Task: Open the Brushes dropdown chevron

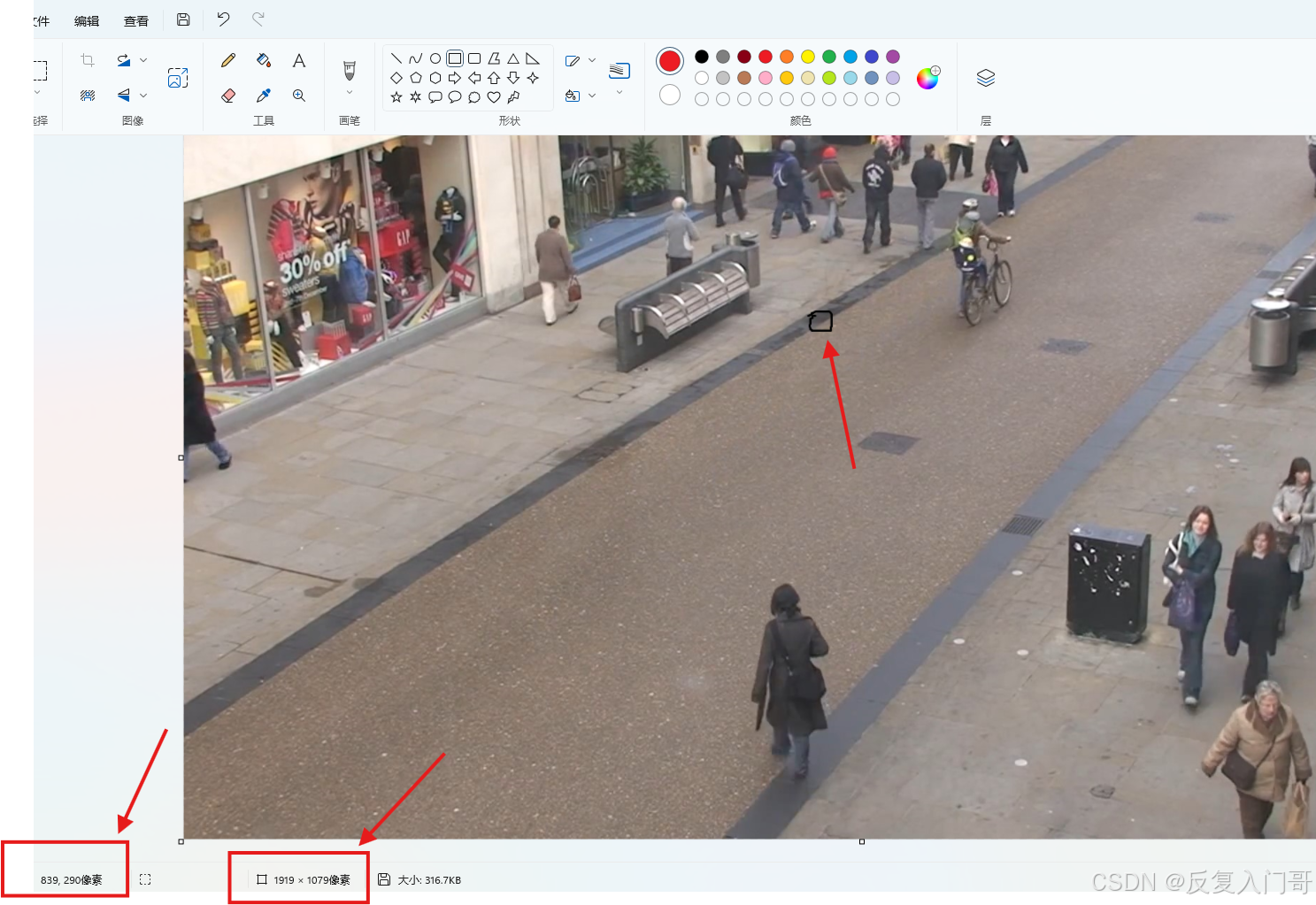Action: 350,92
